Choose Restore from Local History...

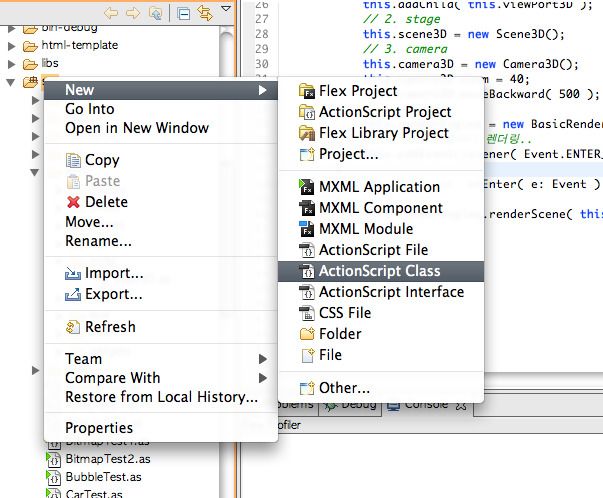click(162, 397)
